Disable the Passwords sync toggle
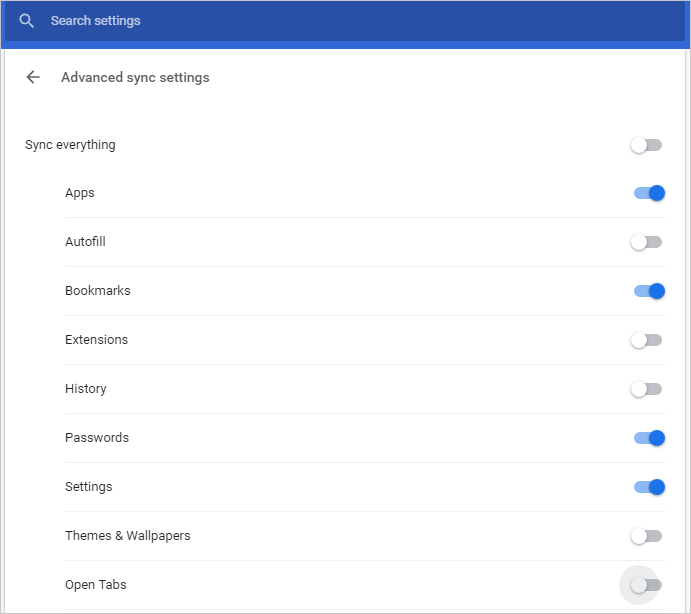This screenshot has width=691, height=614. click(x=649, y=438)
